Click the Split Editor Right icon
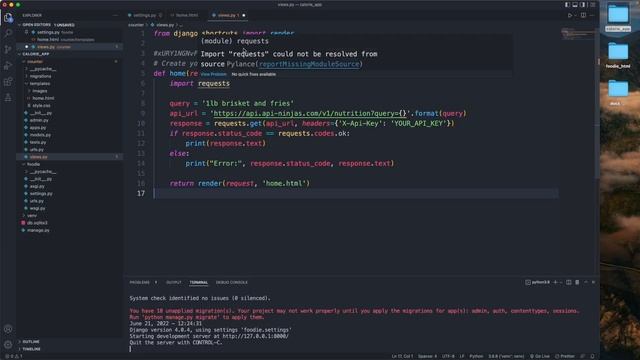640x360 pixels. click(x=583, y=16)
